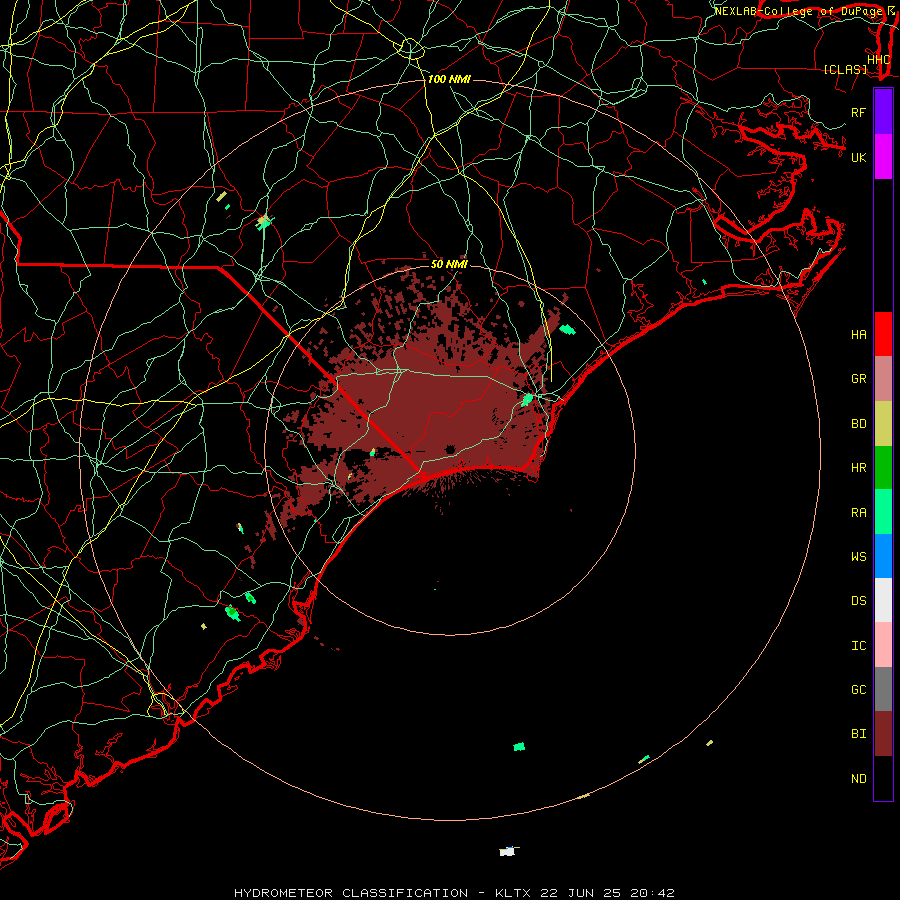The height and width of the screenshot is (900, 900).
Task: Click the blue WS legend swatch
Action: tap(883, 556)
